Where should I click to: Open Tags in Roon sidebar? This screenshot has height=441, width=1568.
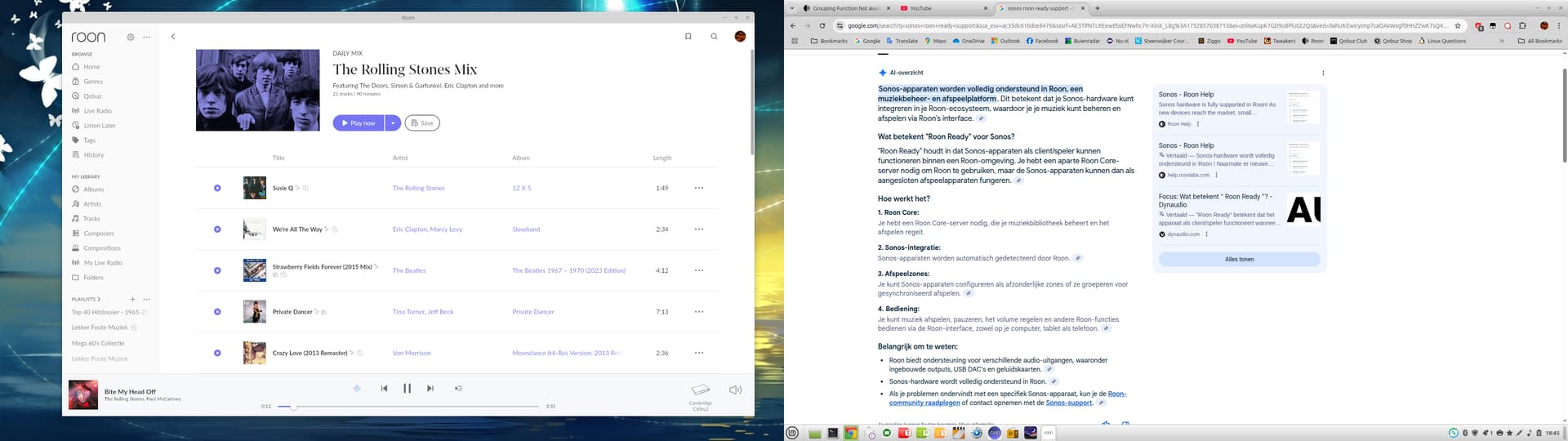point(89,140)
